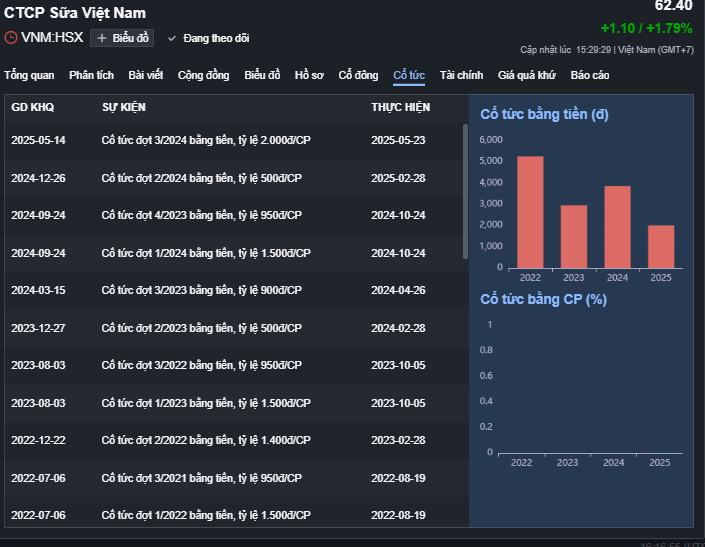Open the Giá quá khứ tab
Screen dimensions: 705x547
coord(527,76)
